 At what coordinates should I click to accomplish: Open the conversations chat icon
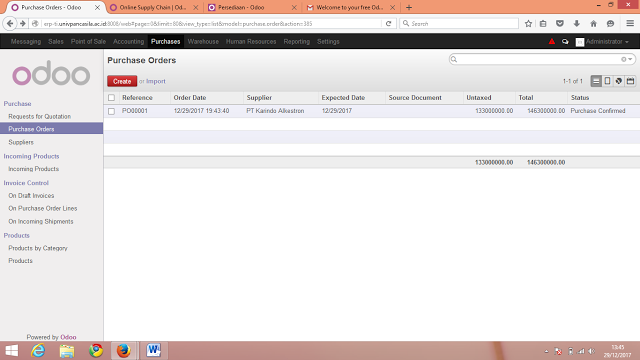[565, 42]
